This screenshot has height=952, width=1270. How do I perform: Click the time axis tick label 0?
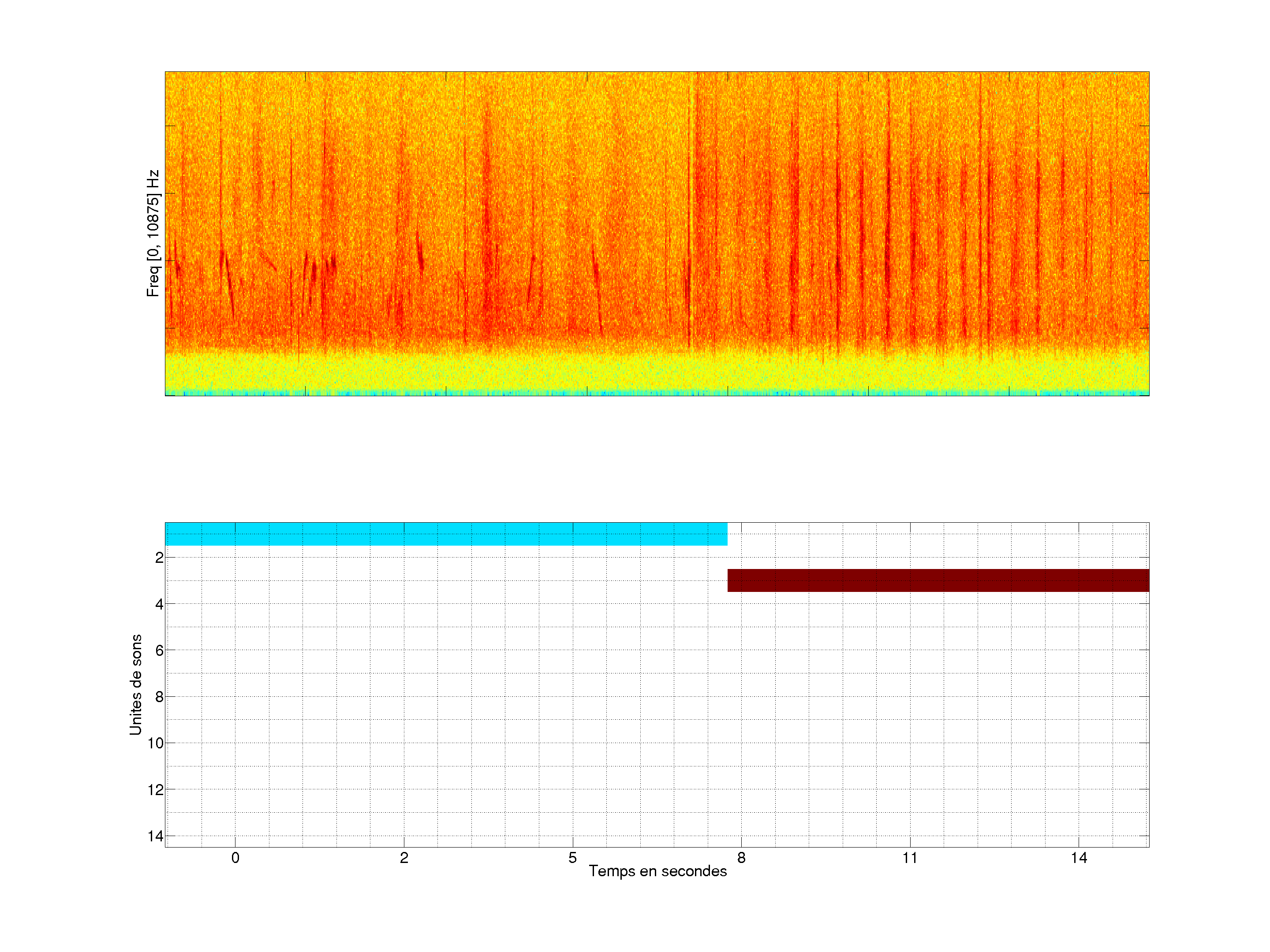pyautogui.click(x=235, y=858)
